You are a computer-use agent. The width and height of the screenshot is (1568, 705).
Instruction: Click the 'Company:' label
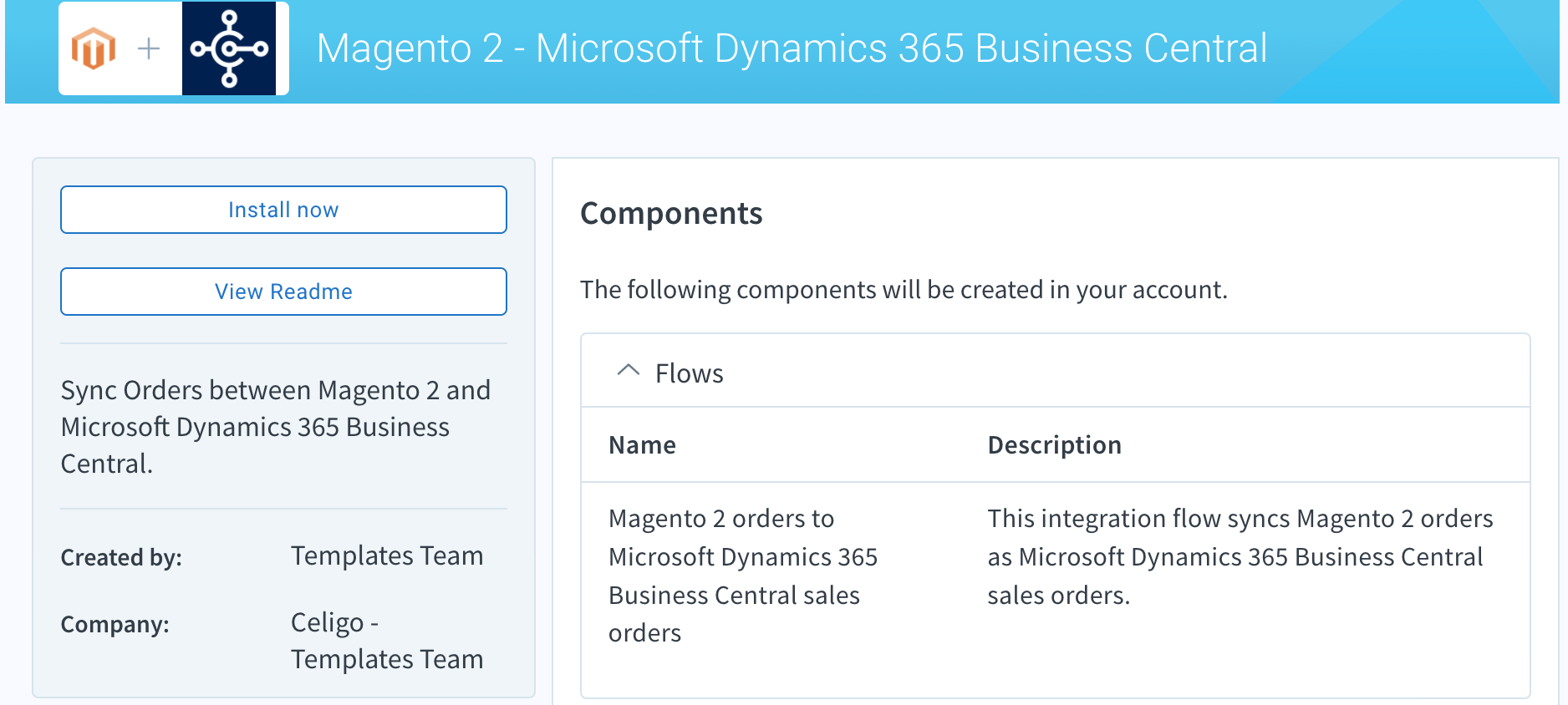point(115,624)
